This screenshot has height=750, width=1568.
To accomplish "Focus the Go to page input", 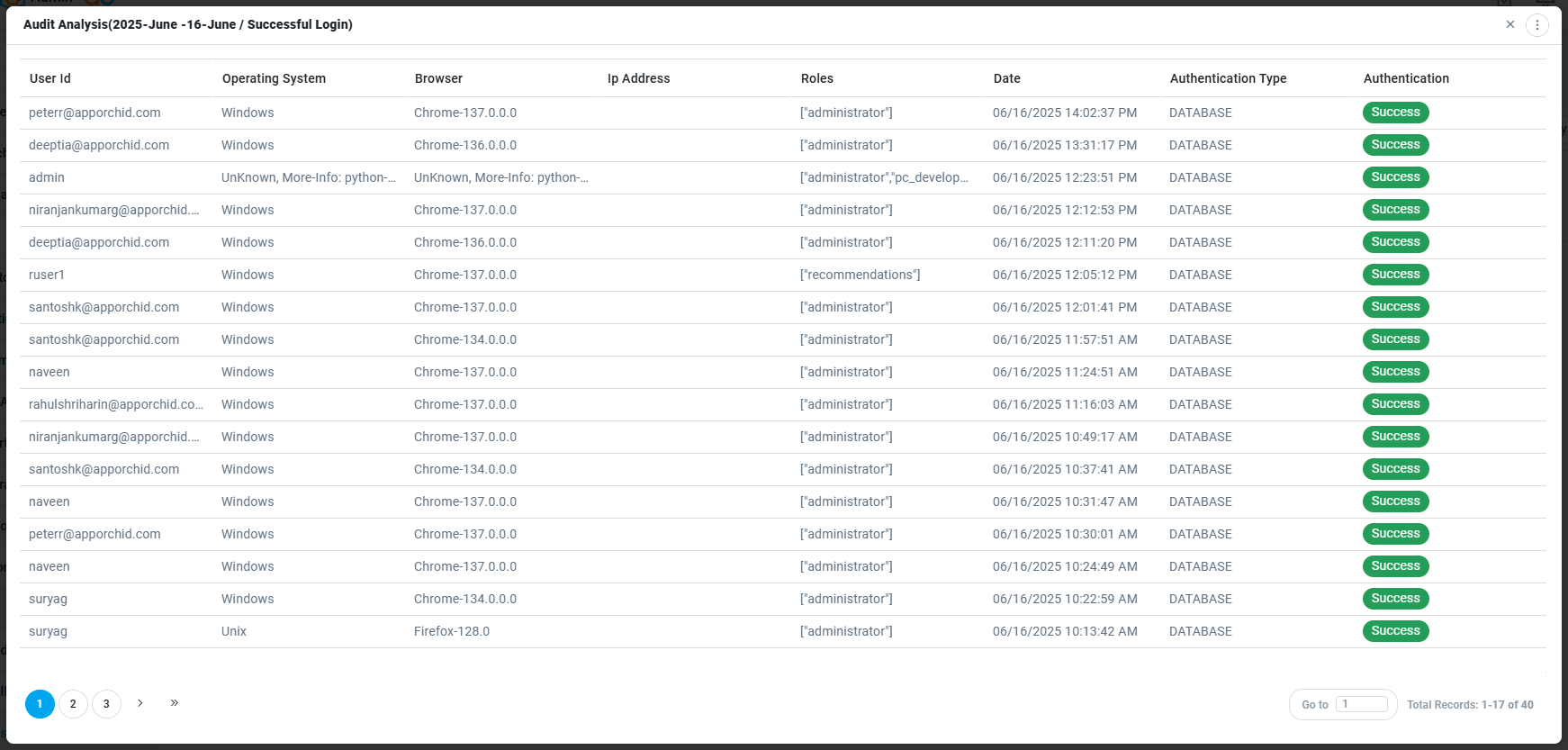I will pos(1361,704).
